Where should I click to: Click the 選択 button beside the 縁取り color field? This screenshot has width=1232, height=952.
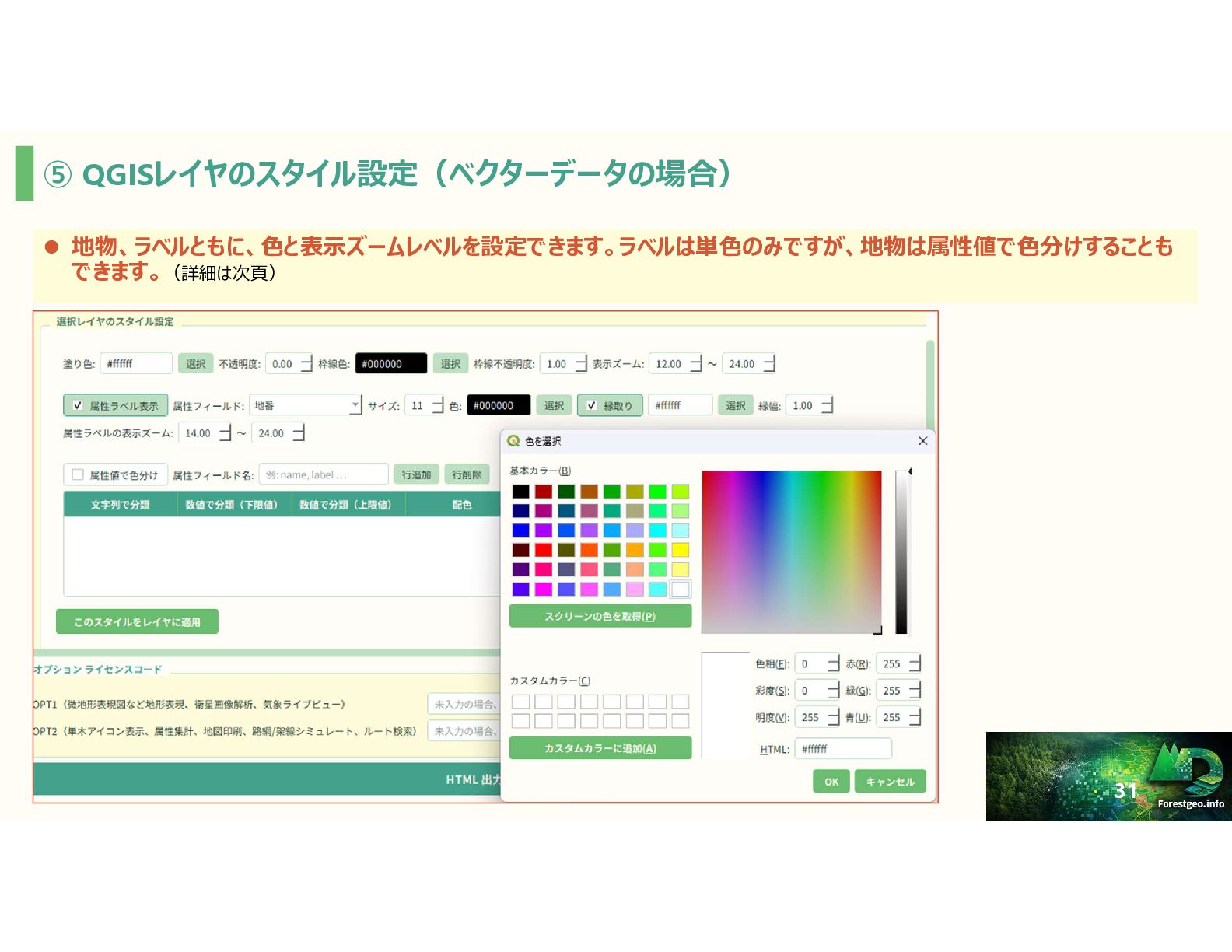735,405
